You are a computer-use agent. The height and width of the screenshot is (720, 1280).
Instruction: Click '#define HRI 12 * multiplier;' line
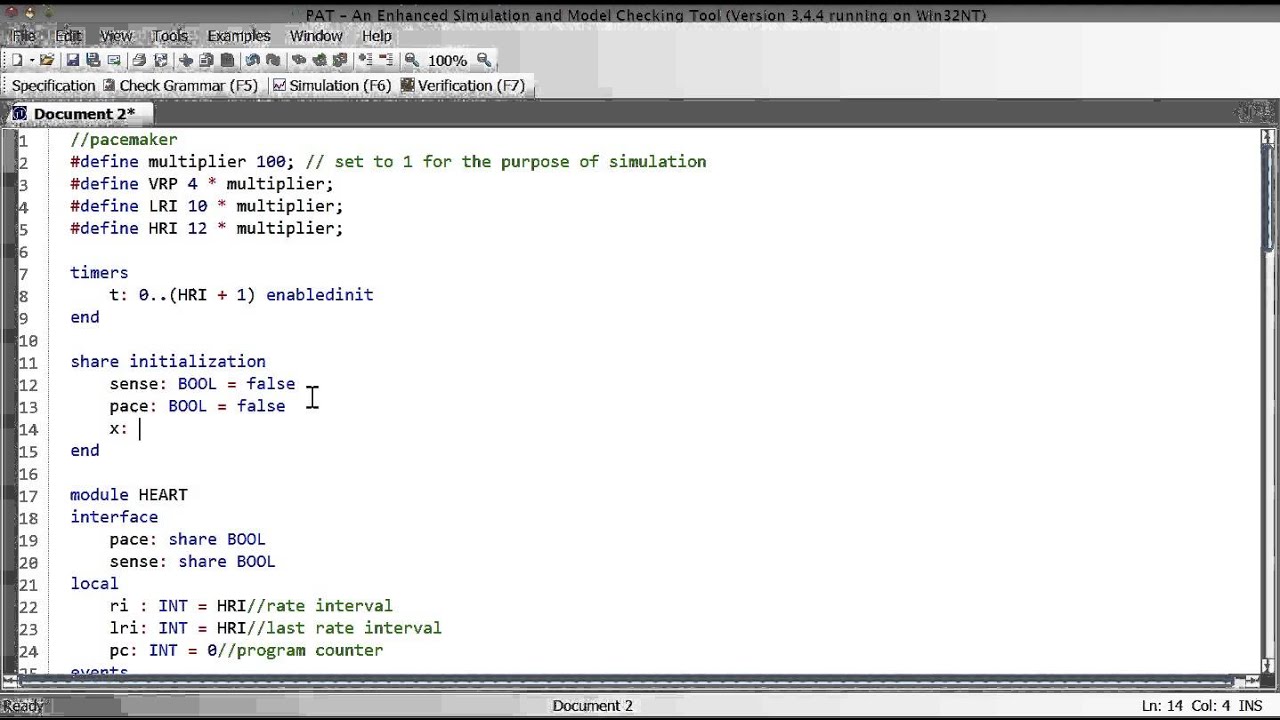[207, 228]
